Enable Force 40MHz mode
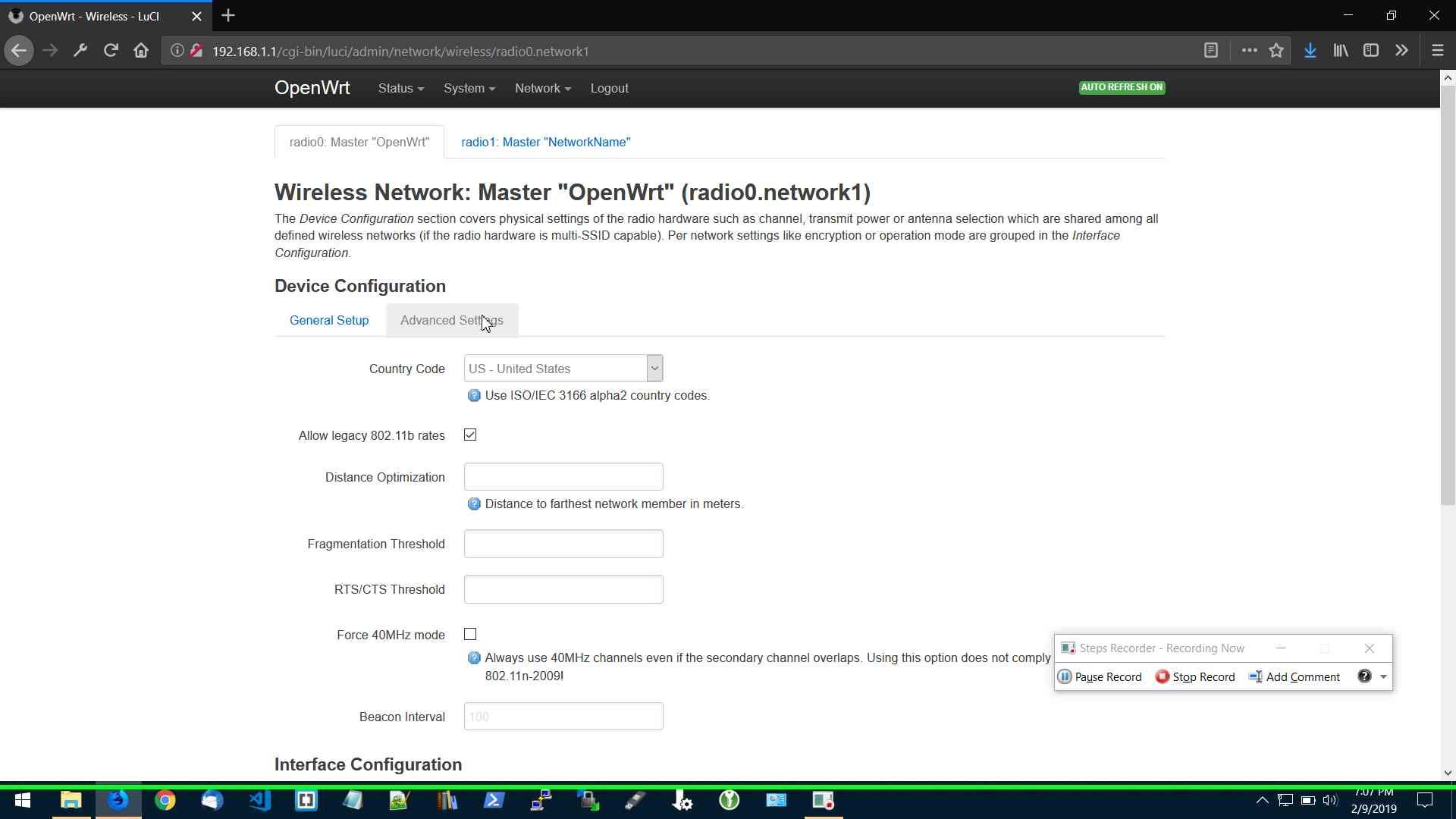This screenshot has height=819, width=1456. pyautogui.click(x=470, y=634)
